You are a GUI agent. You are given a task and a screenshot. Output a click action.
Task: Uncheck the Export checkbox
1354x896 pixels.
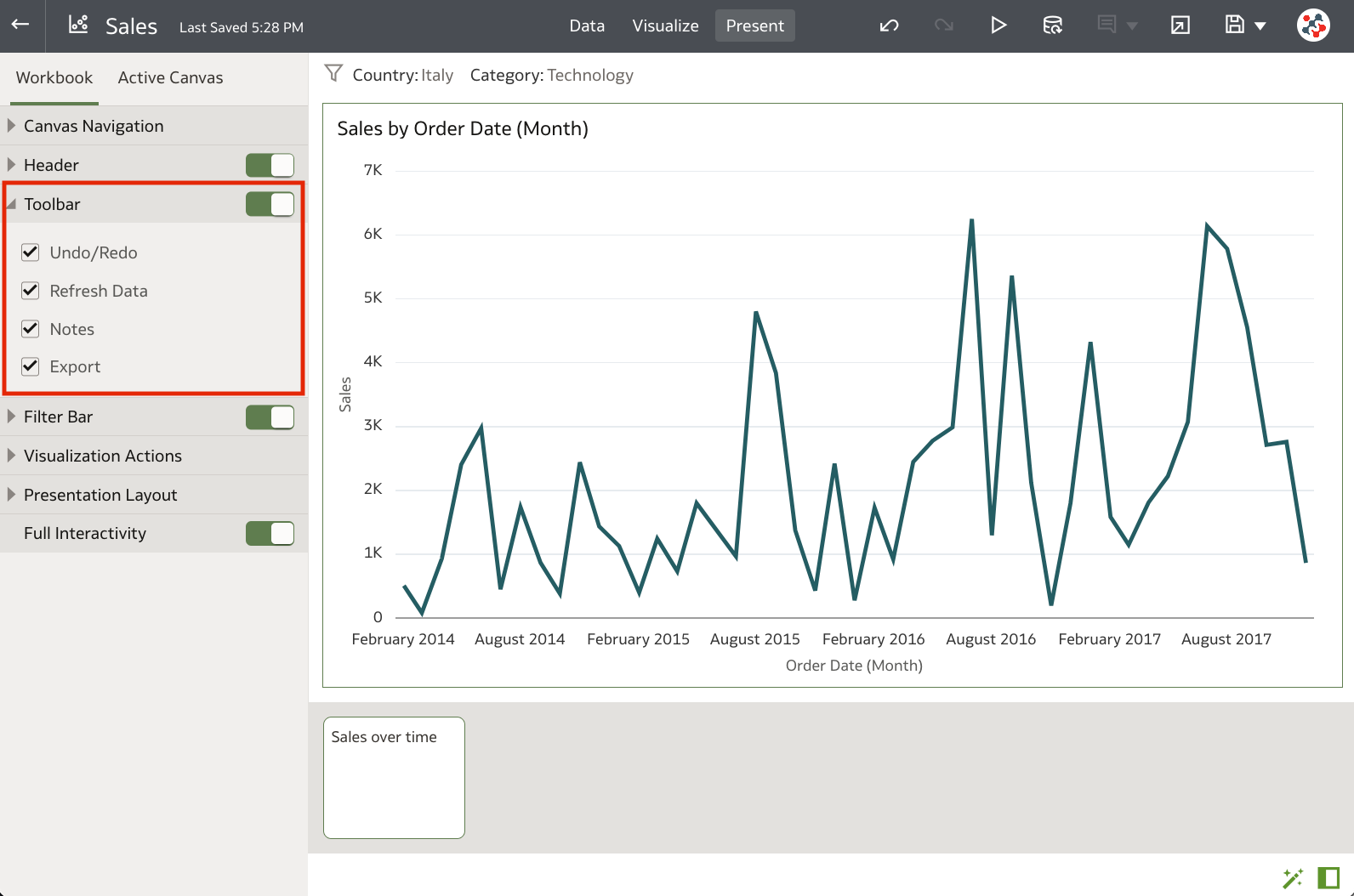coord(31,366)
